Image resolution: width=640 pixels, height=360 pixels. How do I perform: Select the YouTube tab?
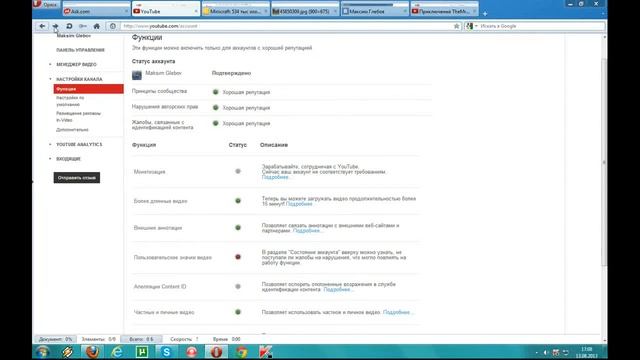coord(163,11)
